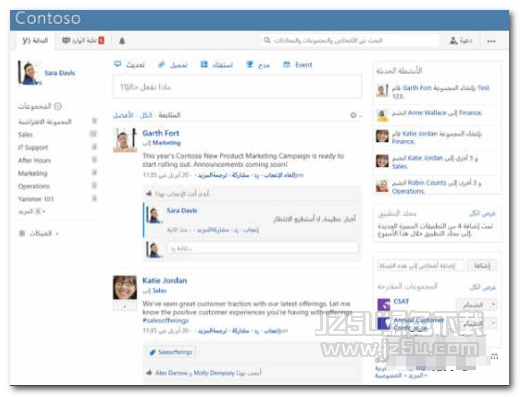Viewport: 520px width, 397px height.
Task: Open the inbox tab with unread badge
Action: click(x=83, y=41)
